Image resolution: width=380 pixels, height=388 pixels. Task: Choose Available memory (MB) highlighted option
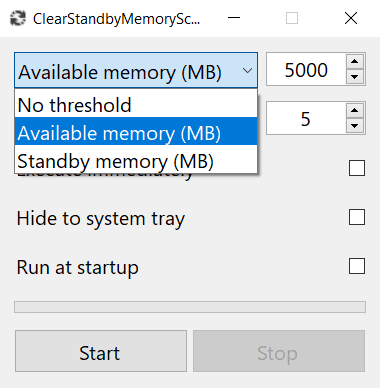136,131
